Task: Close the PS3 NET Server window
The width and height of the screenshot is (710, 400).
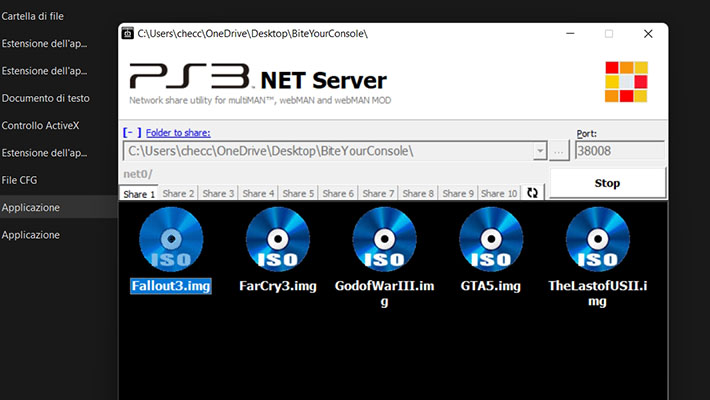Action: point(648,34)
